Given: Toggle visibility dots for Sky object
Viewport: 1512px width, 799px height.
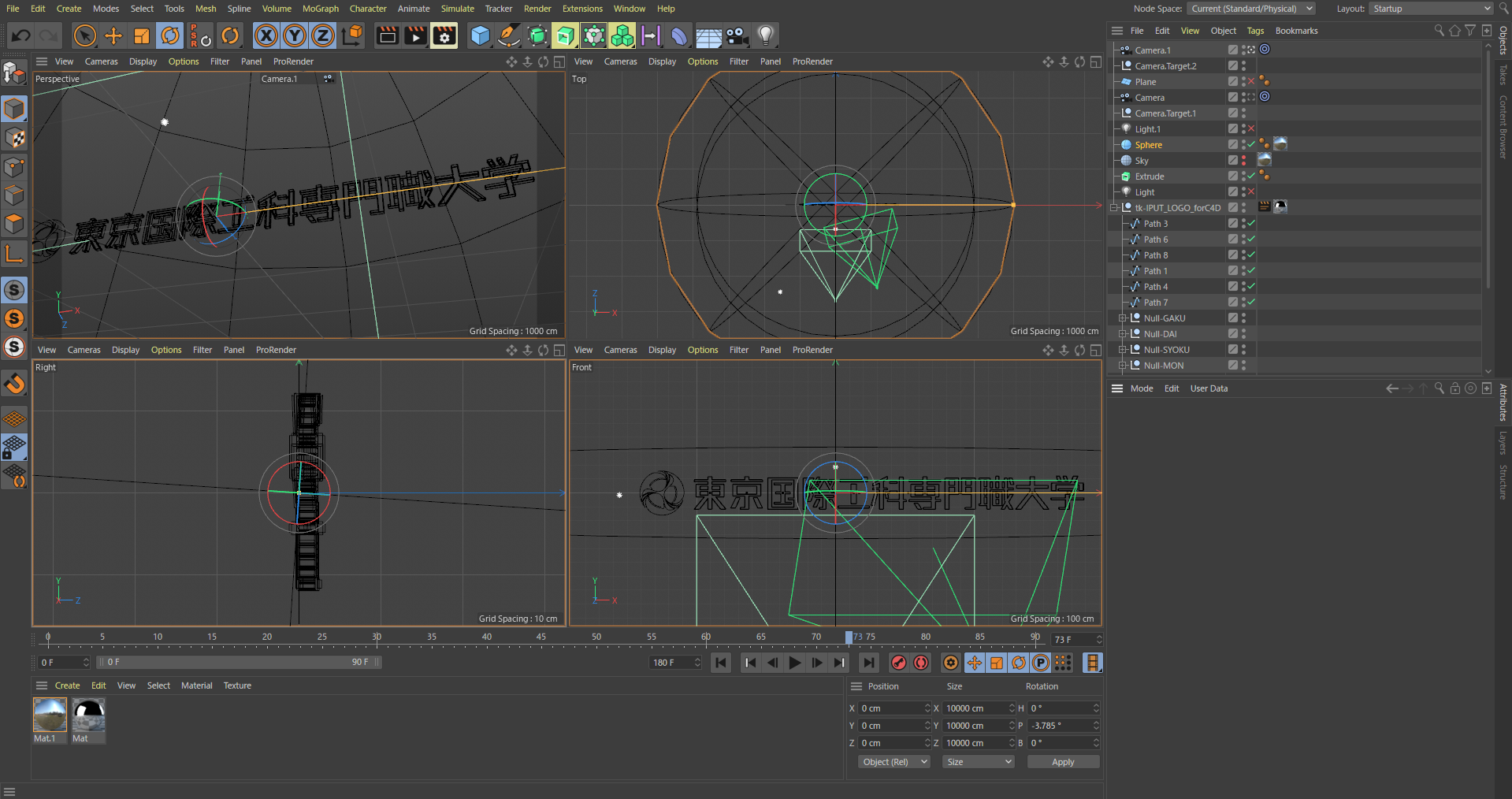Looking at the screenshot, I should (x=1243, y=160).
